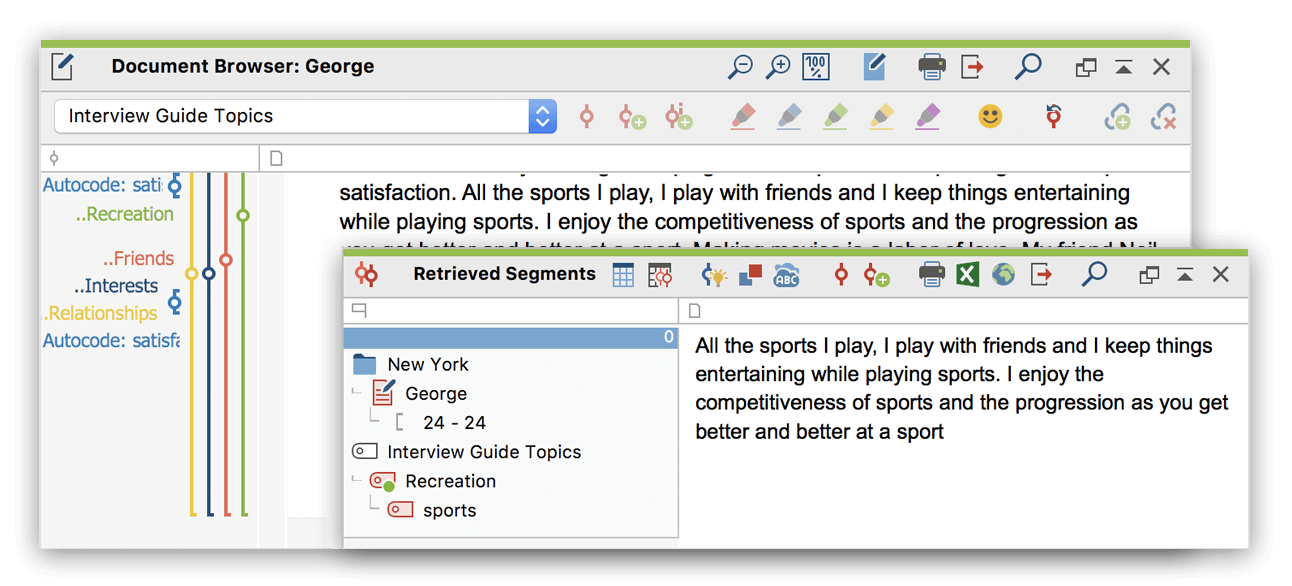The height and width of the screenshot is (586, 1292).
Task: Open the red and blue squares tool
Action: pyautogui.click(x=750, y=275)
